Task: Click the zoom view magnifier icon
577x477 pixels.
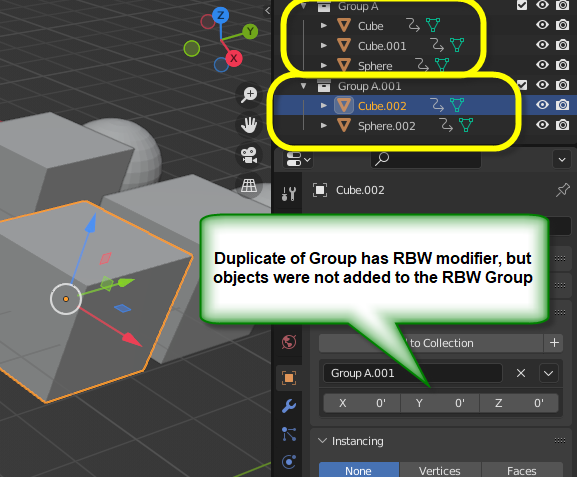Action: [x=249, y=95]
